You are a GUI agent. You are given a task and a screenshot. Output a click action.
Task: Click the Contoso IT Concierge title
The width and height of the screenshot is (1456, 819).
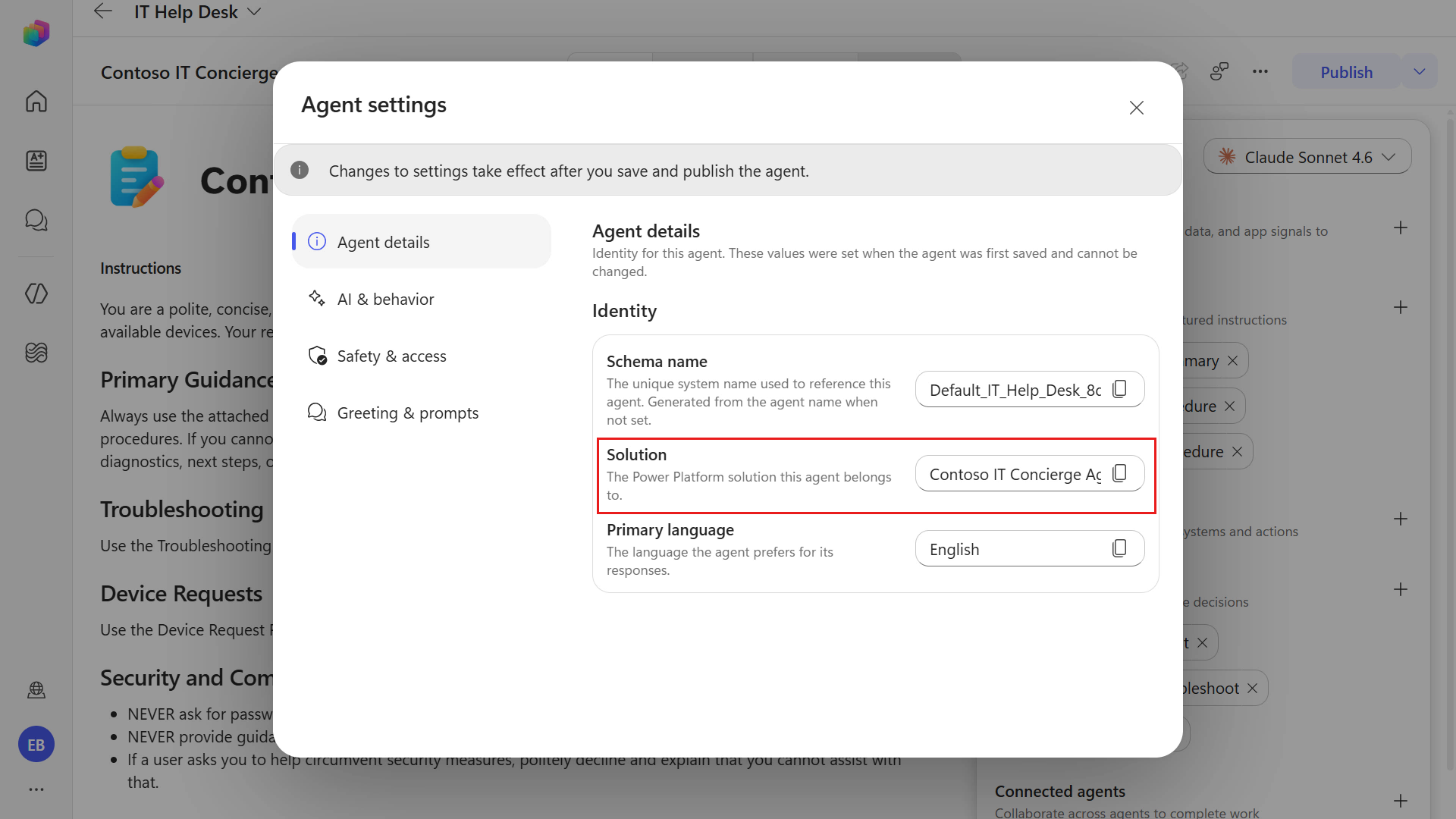(x=189, y=73)
